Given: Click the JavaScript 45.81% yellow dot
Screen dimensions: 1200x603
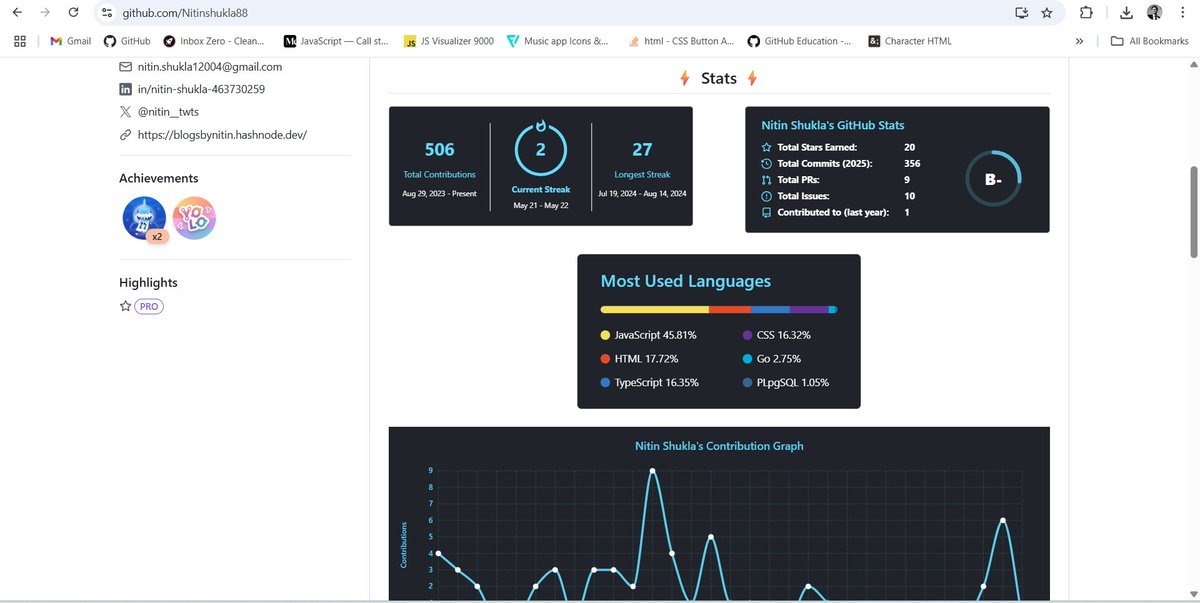Looking at the screenshot, I should coord(605,335).
